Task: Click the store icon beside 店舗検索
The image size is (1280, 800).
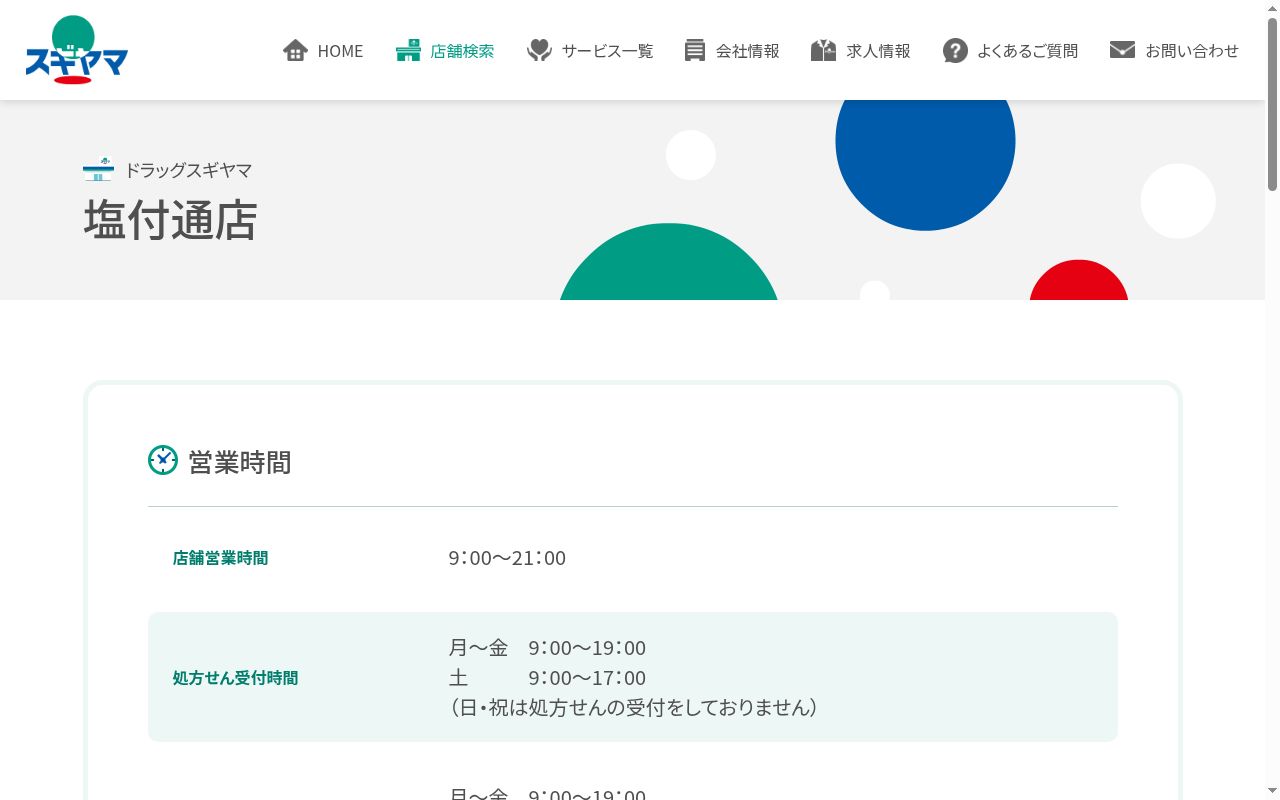Action: (408, 50)
